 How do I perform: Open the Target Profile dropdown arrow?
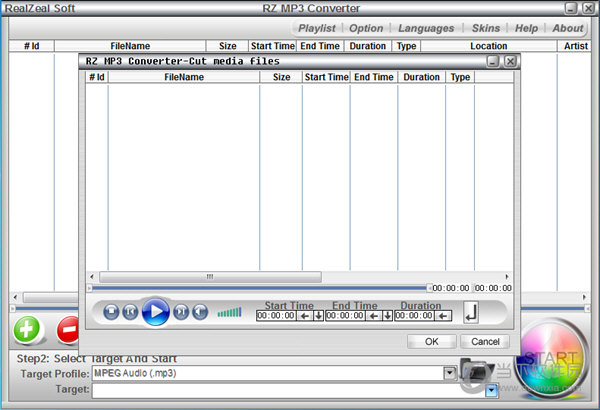pyautogui.click(x=450, y=373)
